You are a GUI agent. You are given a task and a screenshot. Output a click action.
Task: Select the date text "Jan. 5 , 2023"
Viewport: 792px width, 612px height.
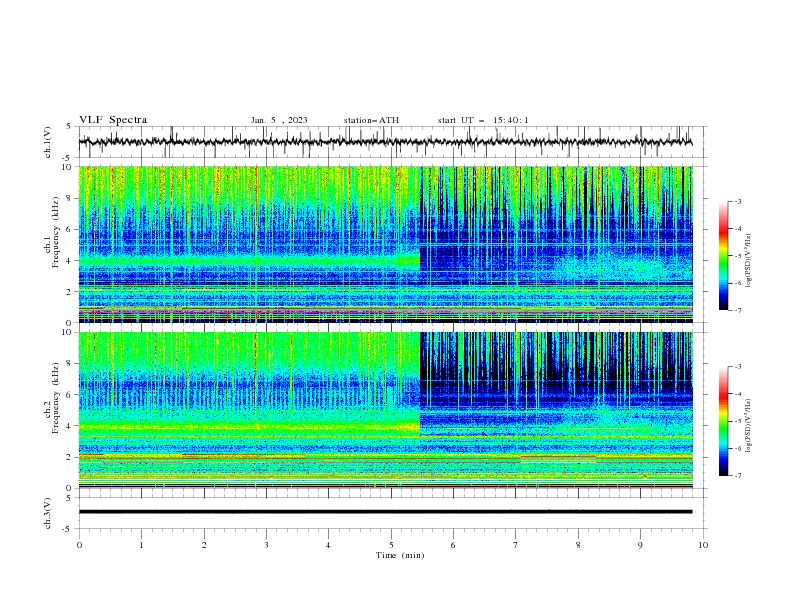click(279, 120)
